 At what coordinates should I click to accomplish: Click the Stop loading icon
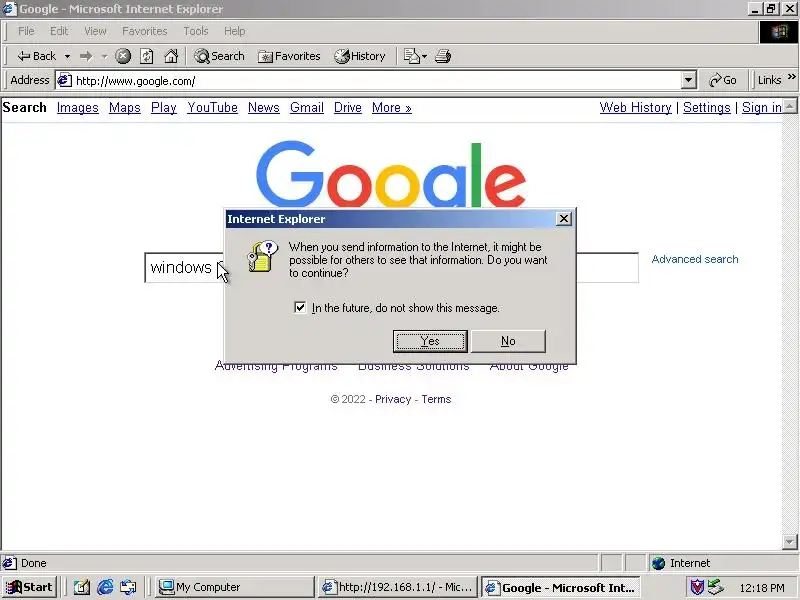122,56
